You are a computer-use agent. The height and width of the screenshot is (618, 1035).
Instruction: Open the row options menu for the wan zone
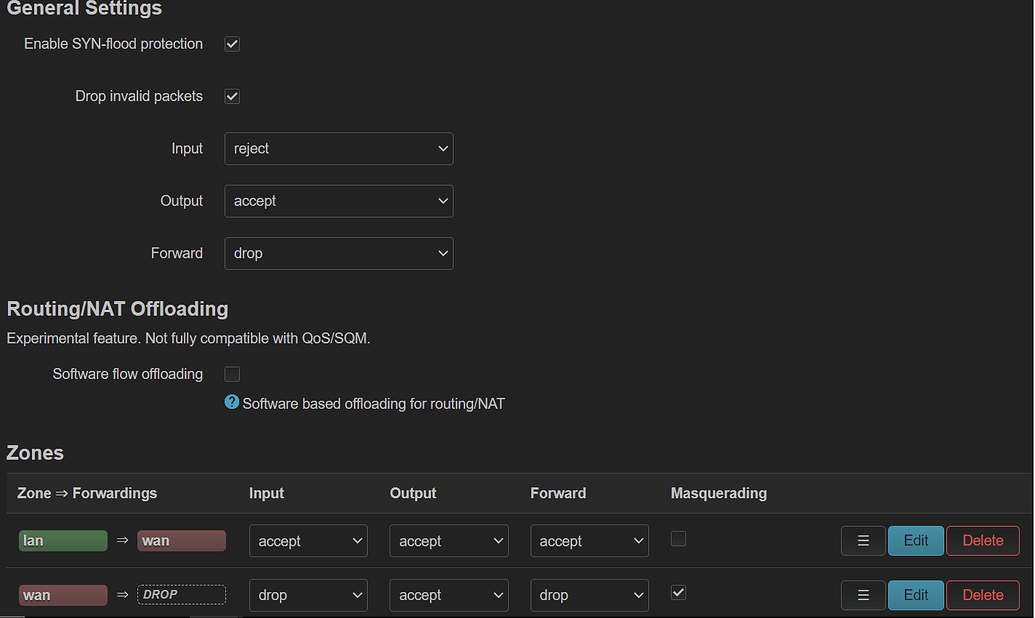pyautogui.click(x=862, y=594)
